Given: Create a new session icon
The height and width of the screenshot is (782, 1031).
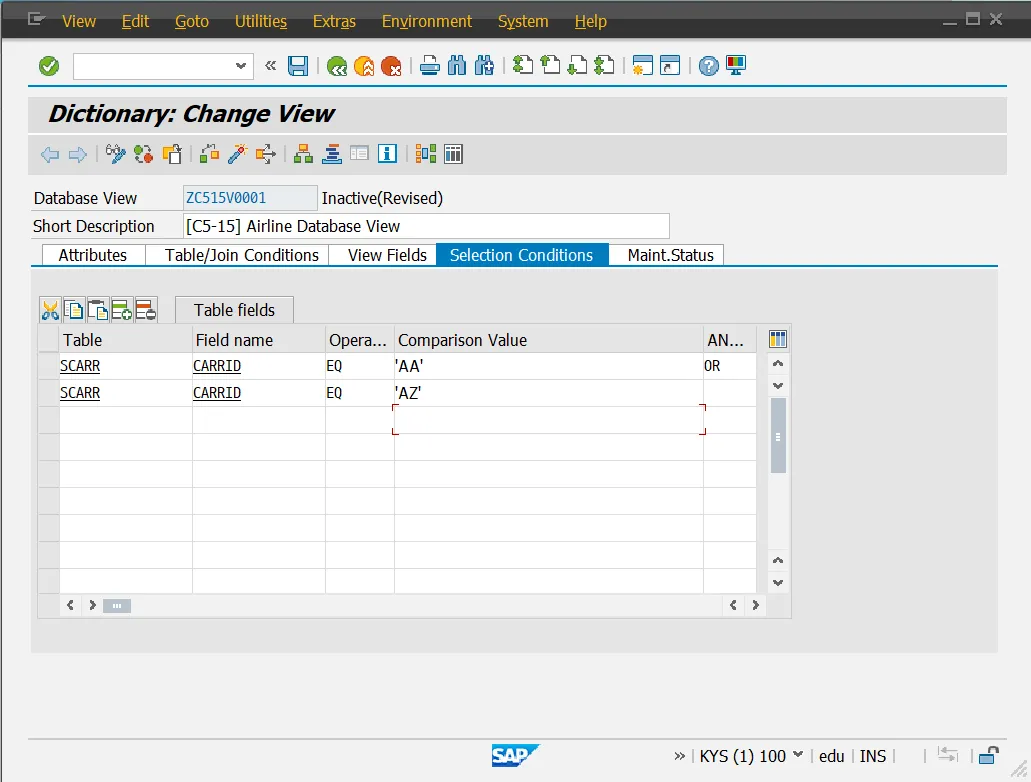Looking at the screenshot, I should (x=642, y=66).
